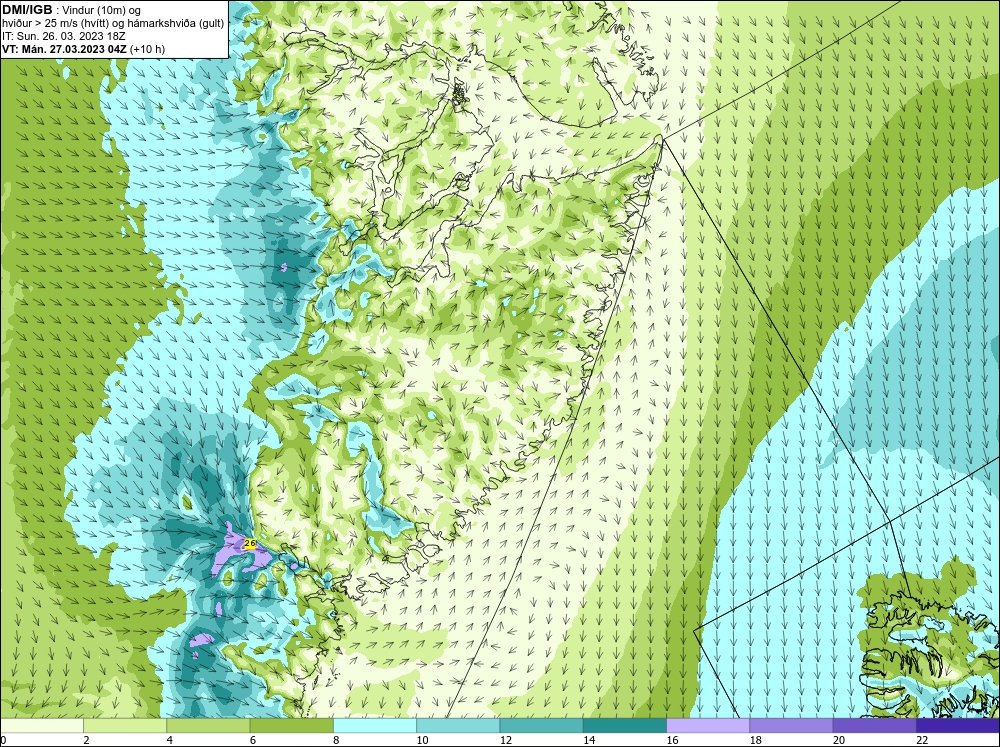
Task: Select the 2–4 m/s light green swatch
Action: [x=125, y=726]
